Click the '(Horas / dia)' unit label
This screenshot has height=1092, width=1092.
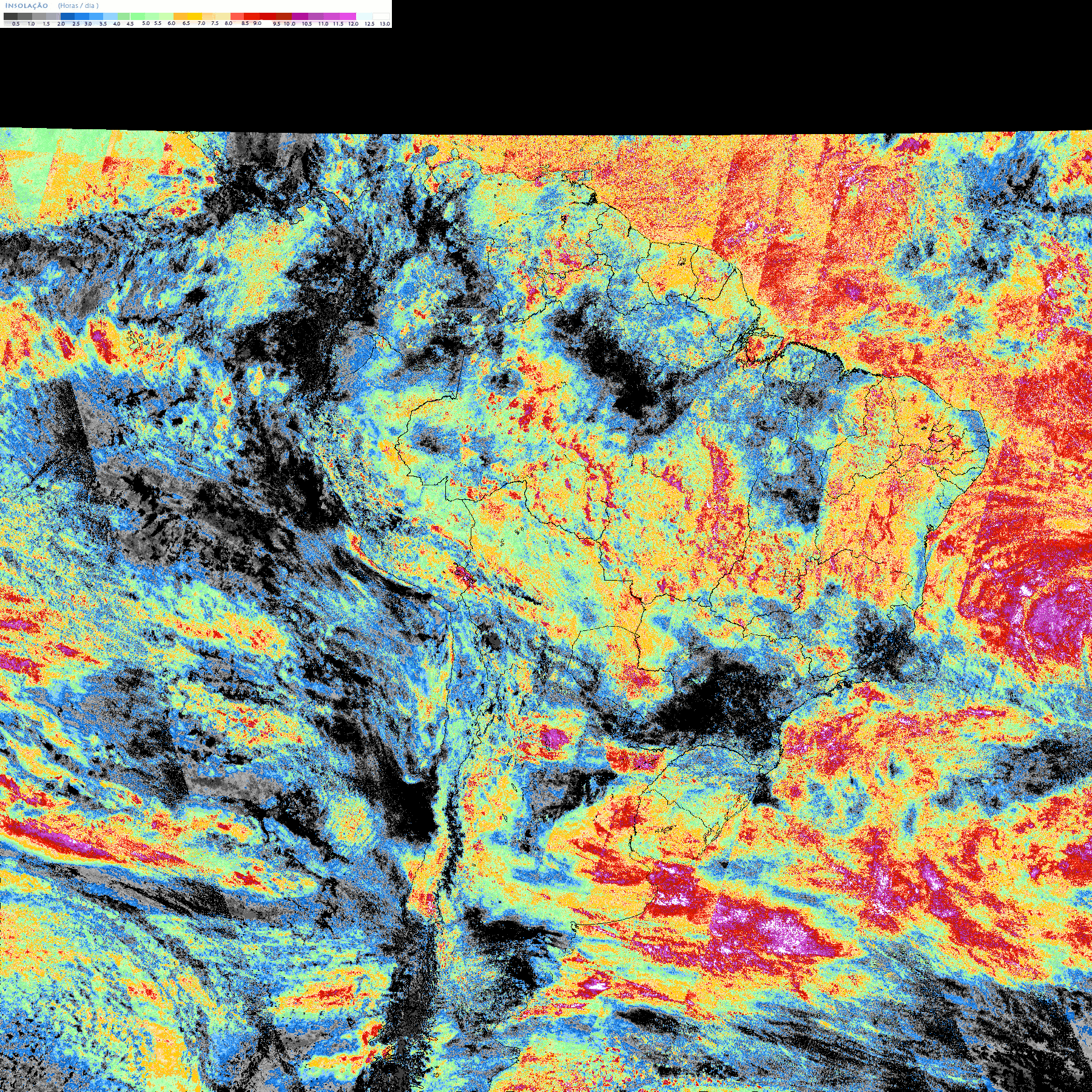[x=78, y=5]
